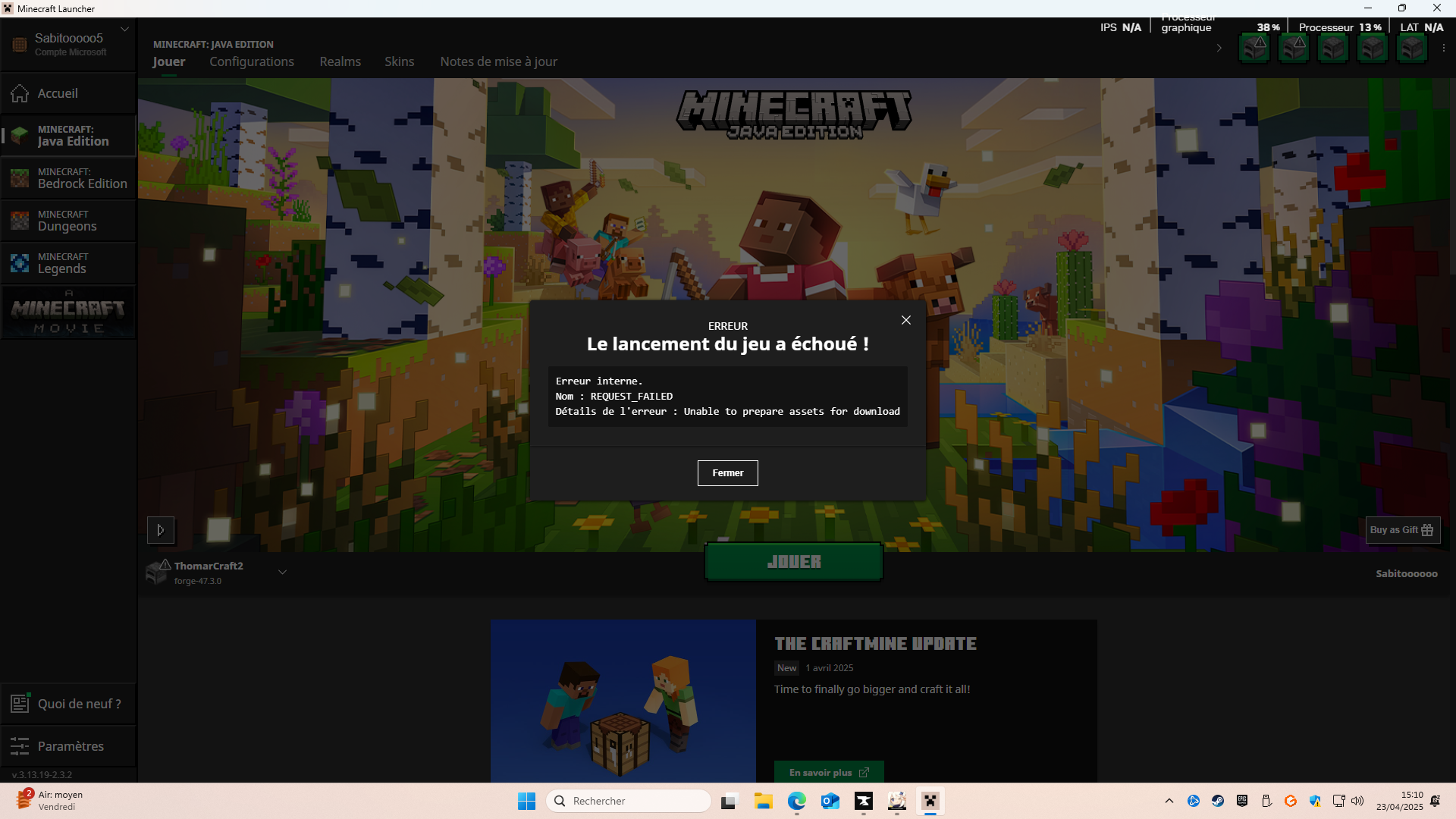Click the anime character taskbar icon
This screenshot has width=1456, height=819.
897,801
